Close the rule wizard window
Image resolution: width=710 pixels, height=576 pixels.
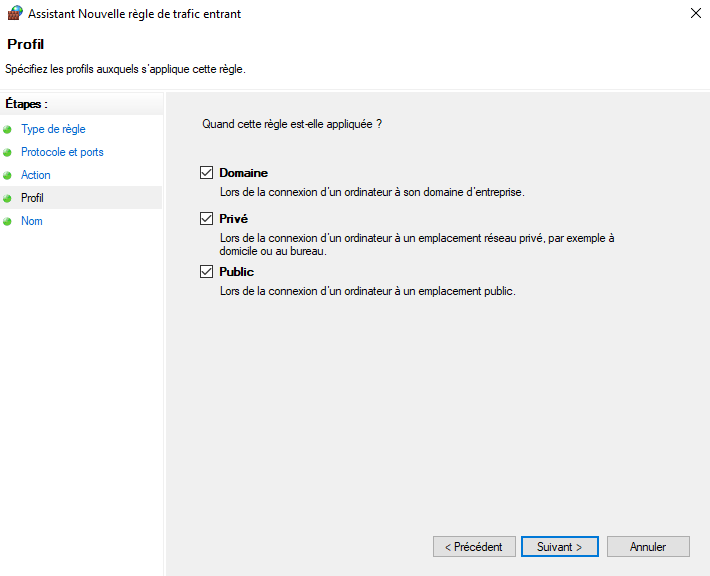tap(694, 14)
